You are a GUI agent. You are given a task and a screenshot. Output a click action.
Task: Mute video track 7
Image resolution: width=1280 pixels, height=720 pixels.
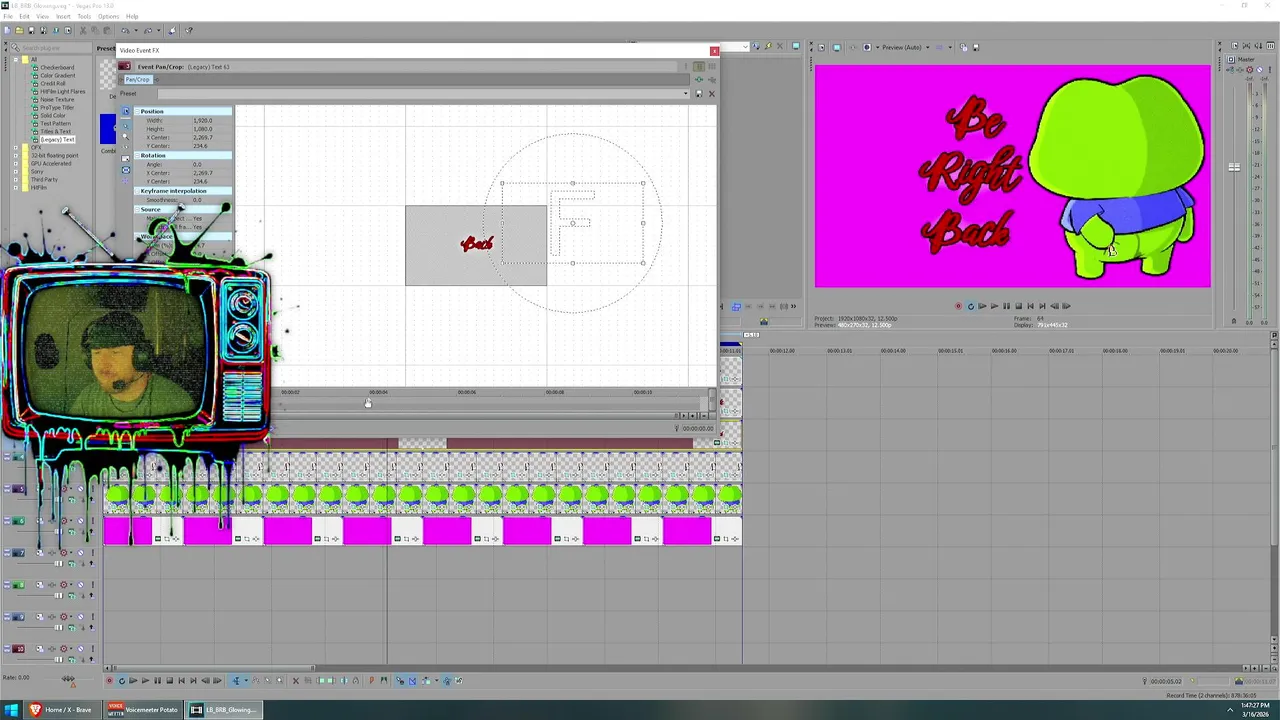pos(80,552)
